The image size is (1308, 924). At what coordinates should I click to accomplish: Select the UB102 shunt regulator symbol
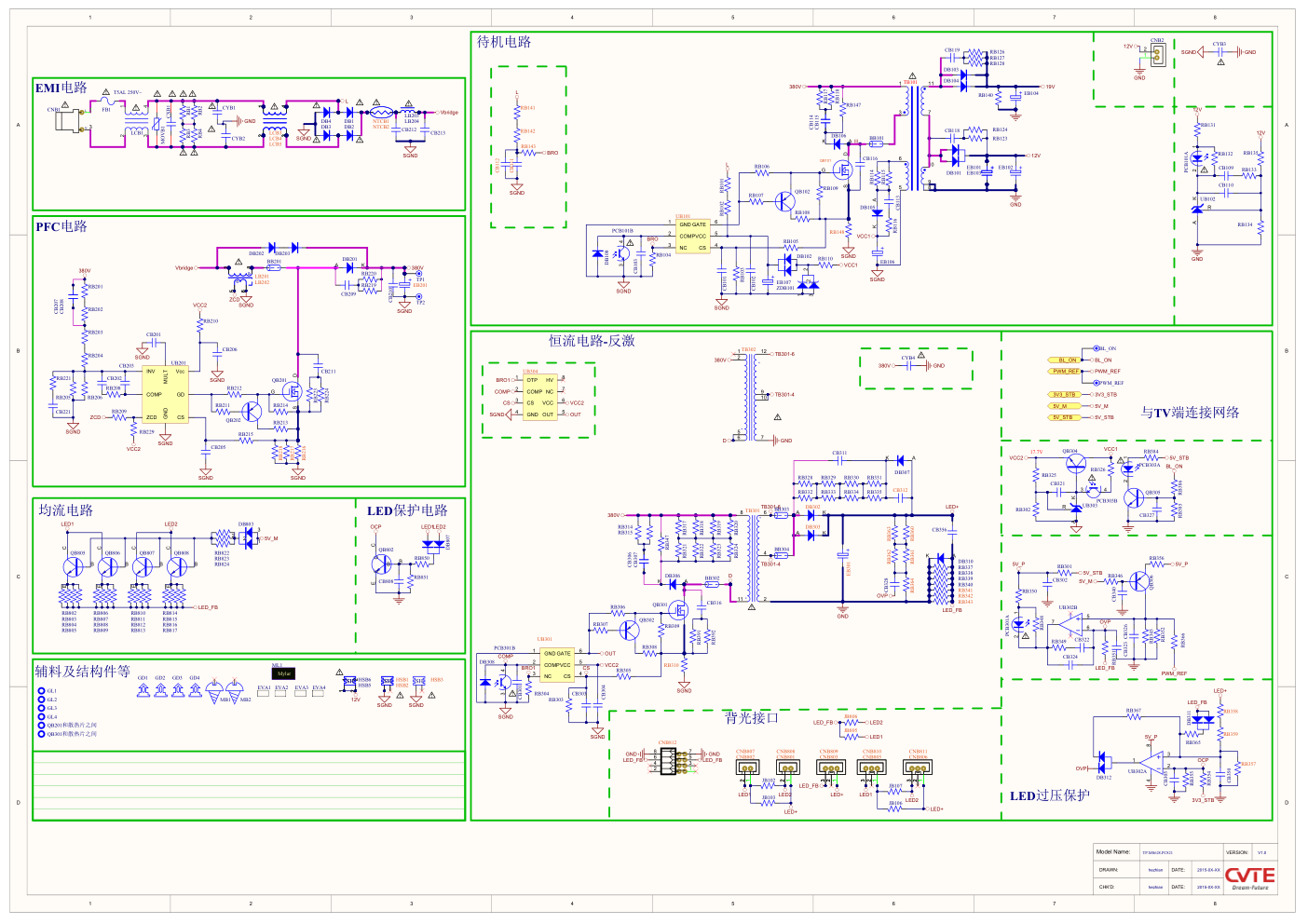click(1198, 209)
